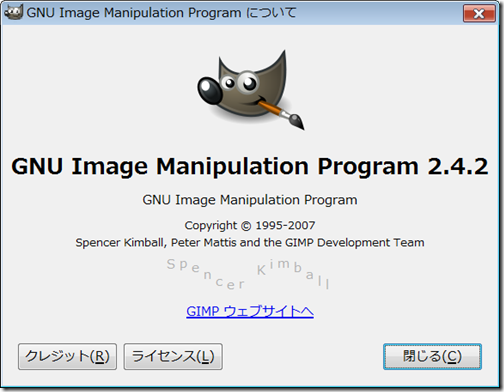Click the Wilber icon in title bar
The width and height of the screenshot is (504, 392).
click(x=13, y=12)
